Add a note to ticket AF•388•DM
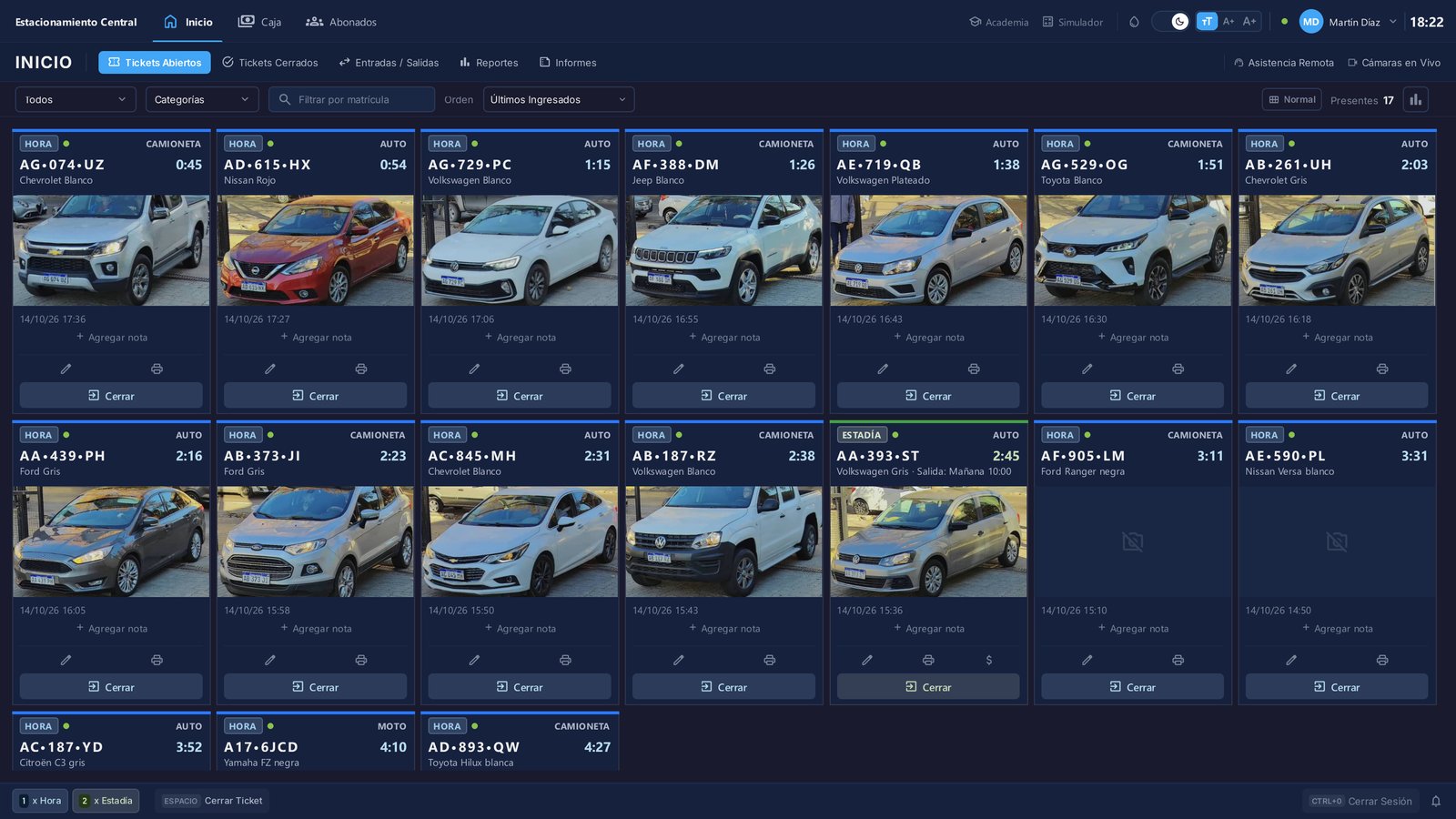This screenshot has height=819, width=1456. [724, 338]
